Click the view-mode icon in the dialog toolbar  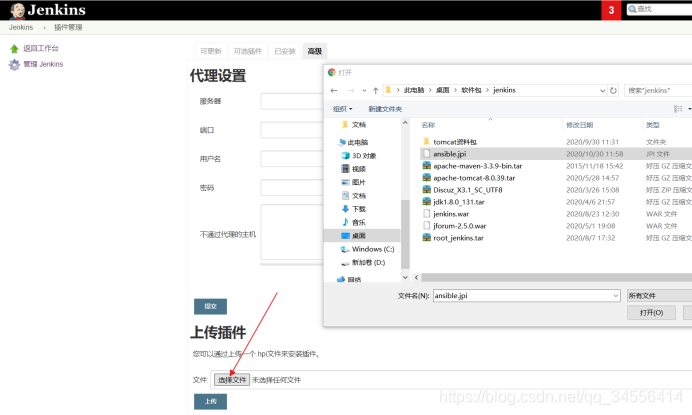point(678,109)
